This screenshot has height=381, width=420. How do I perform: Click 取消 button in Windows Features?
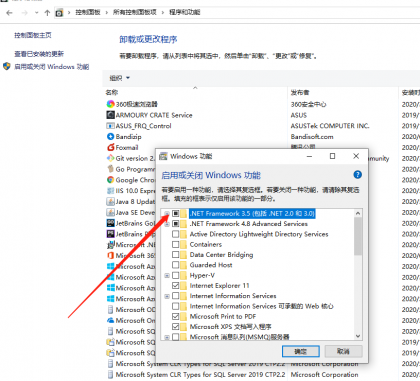click(343, 351)
